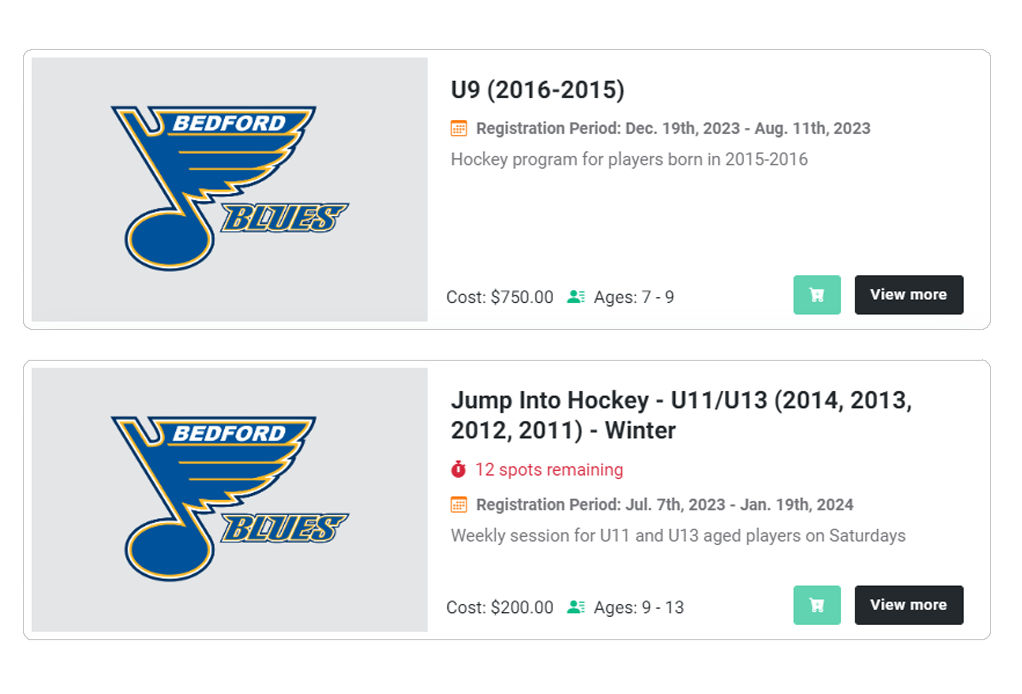
Task: View more details for the U9 program
Action: (x=908, y=295)
